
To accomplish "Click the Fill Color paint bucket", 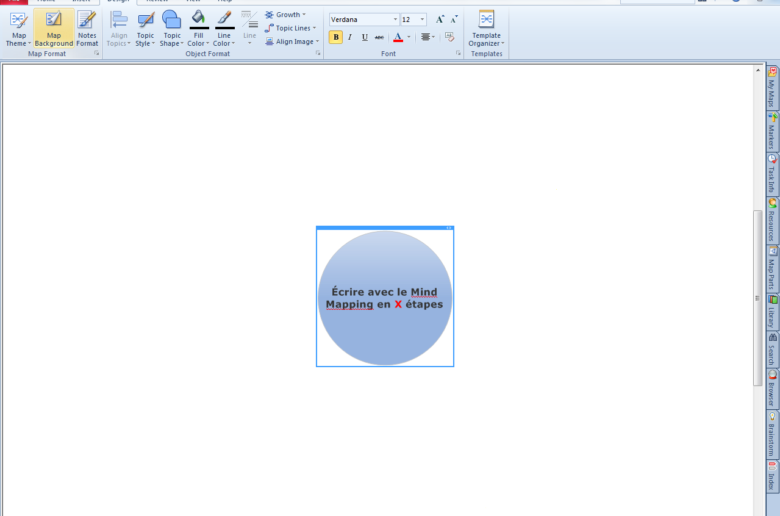I will [x=198, y=18].
